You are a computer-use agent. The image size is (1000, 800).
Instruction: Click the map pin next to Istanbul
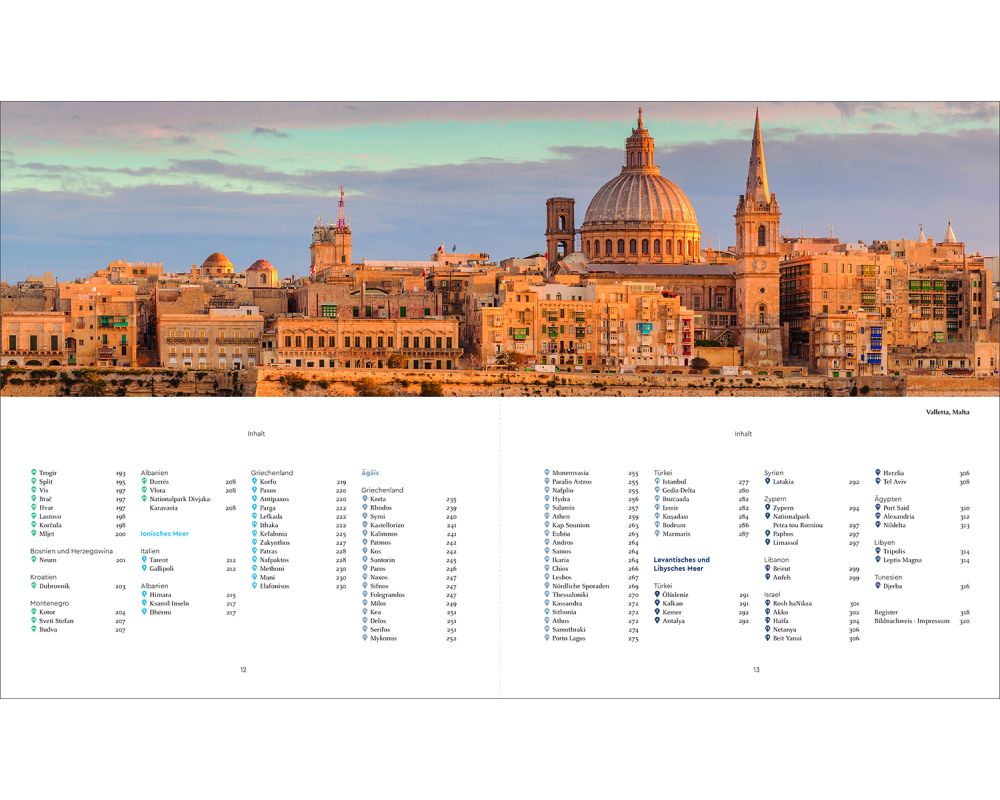coord(657,481)
